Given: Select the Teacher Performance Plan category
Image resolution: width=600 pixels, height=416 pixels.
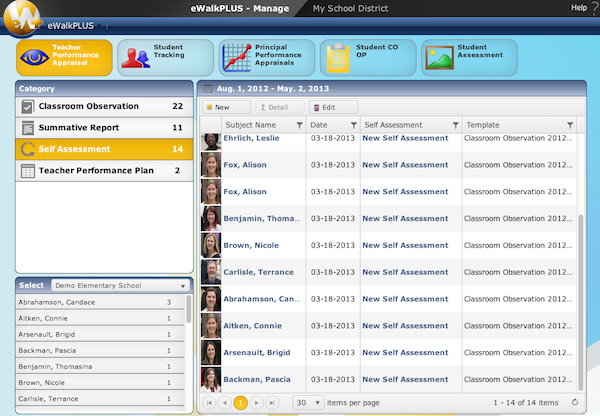Looking at the screenshot, I should [104, 171].
